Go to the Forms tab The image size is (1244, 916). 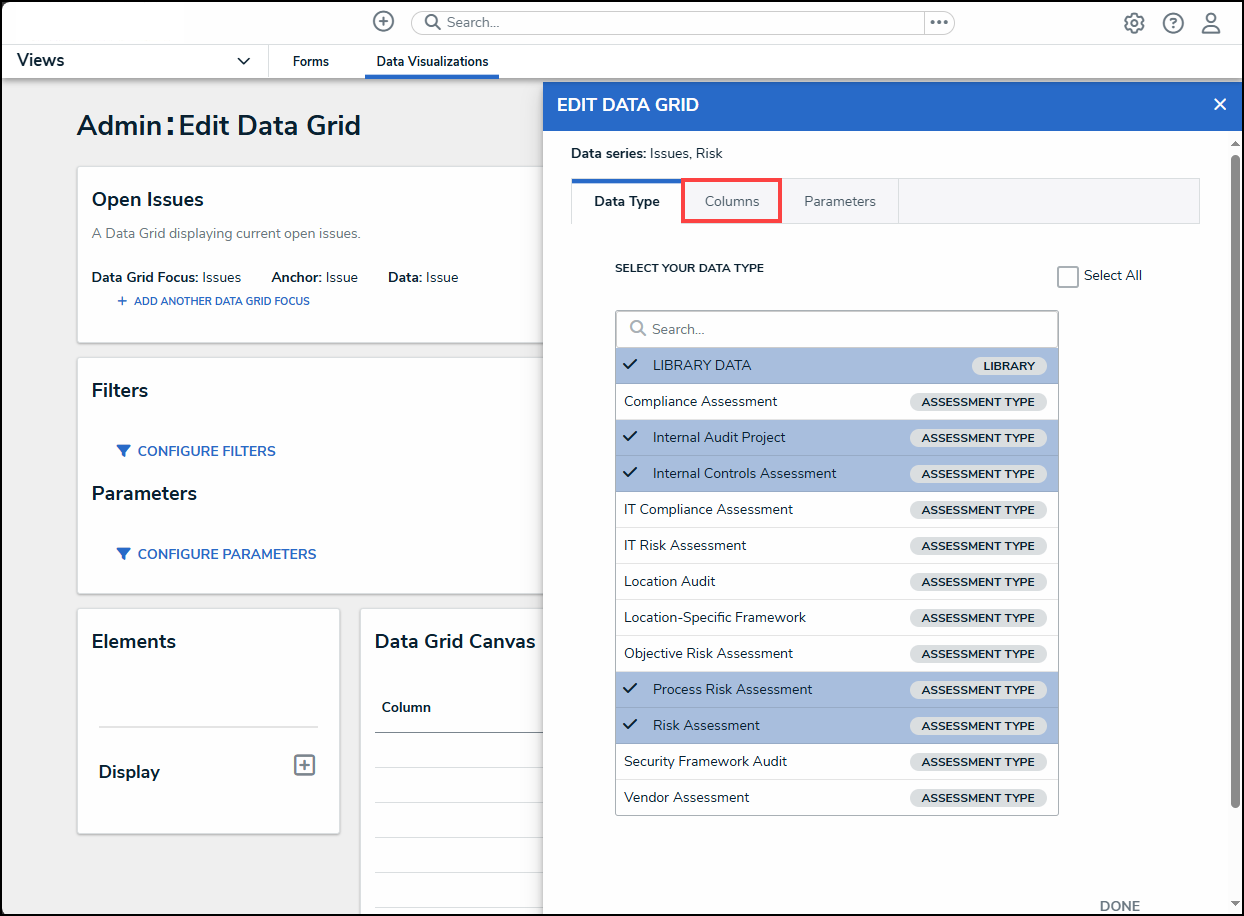coord(310,61)
